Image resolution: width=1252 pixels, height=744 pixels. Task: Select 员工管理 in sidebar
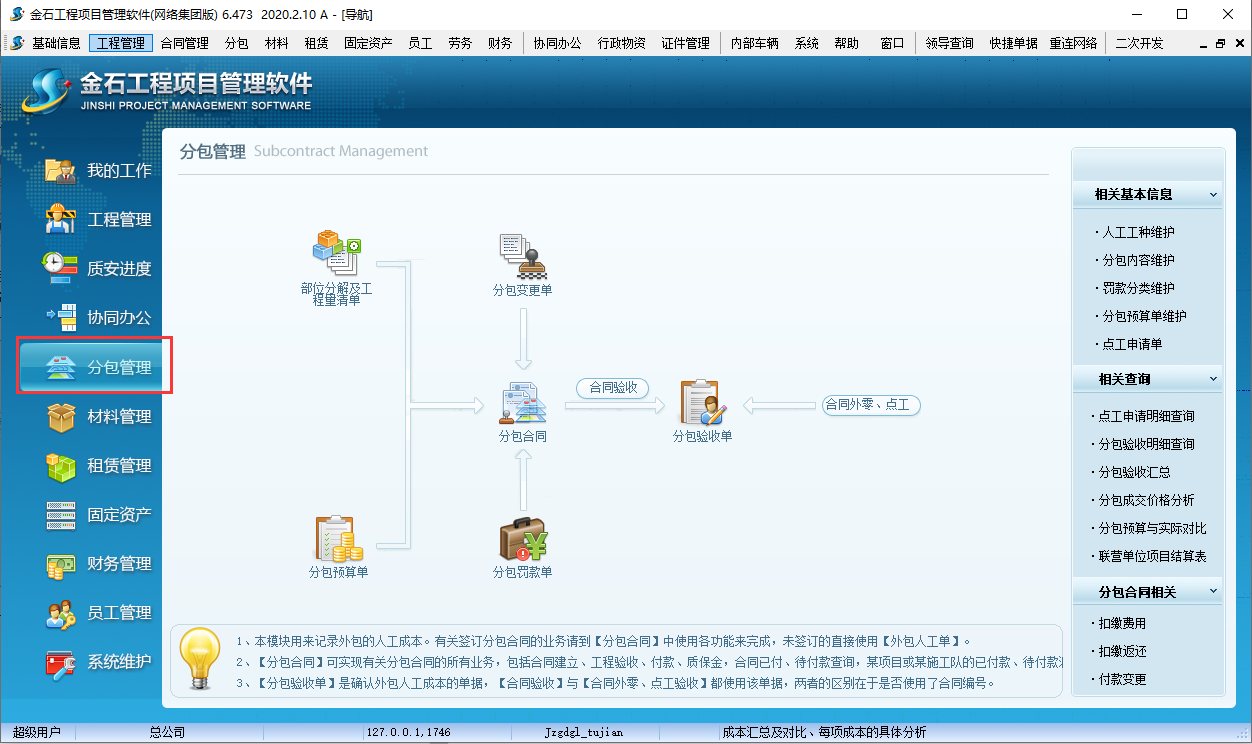coord(98,612)
